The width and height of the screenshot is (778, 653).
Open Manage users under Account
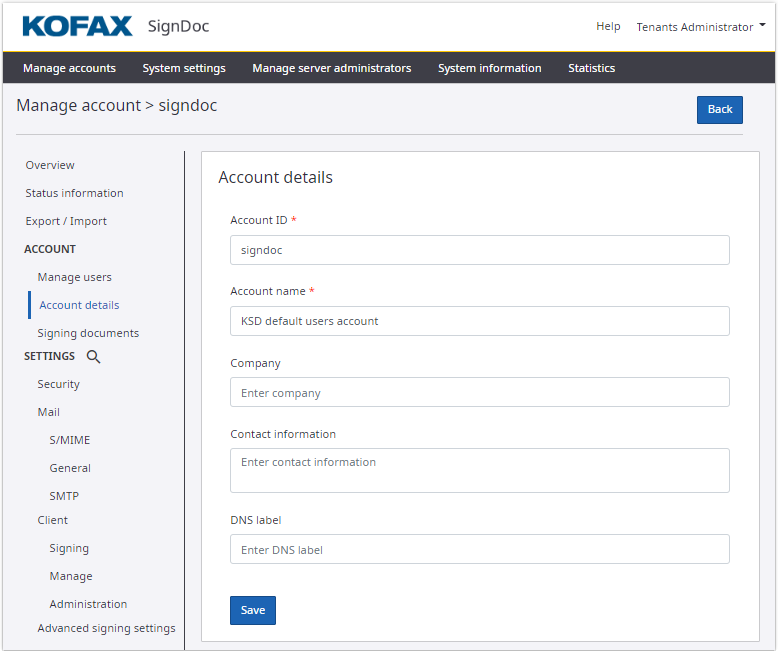click(x=75, y=277)
